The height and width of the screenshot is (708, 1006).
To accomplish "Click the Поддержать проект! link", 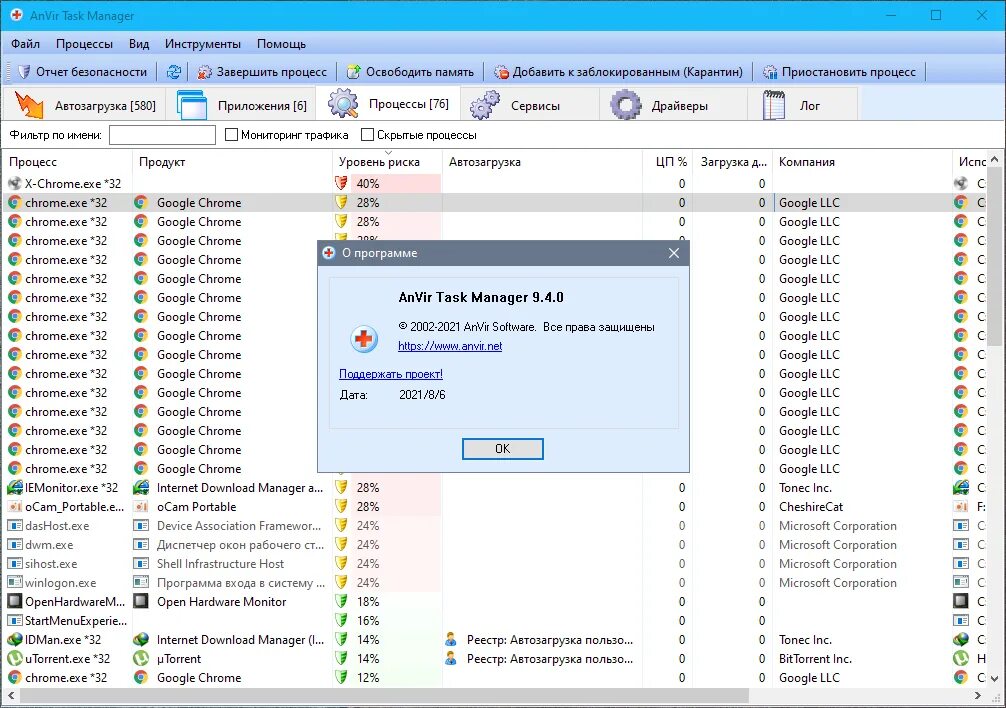I will [391, 374].
